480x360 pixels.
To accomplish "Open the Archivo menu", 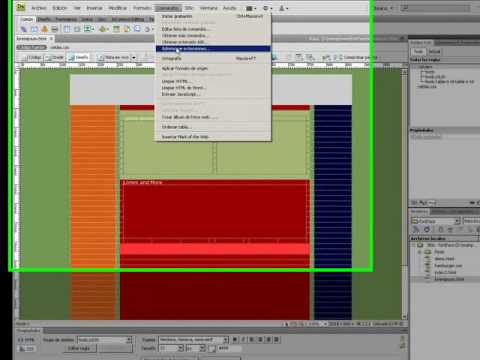I will pos(39,8).
